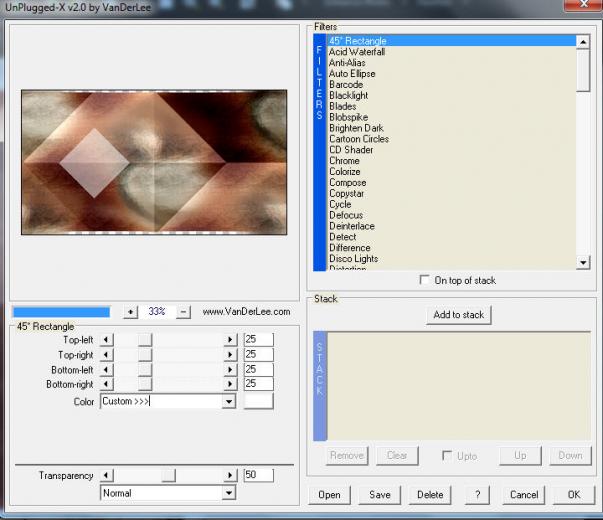
Task: Open the www.VanDerLee.com link
Action: 246,312
